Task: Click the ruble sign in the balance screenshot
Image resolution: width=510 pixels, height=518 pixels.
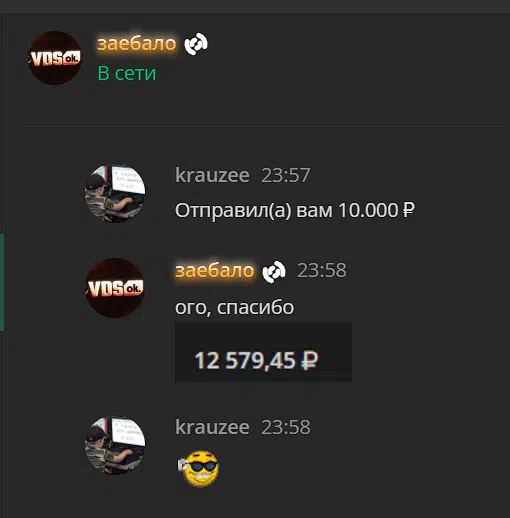Action: click(x=310, y=361)
